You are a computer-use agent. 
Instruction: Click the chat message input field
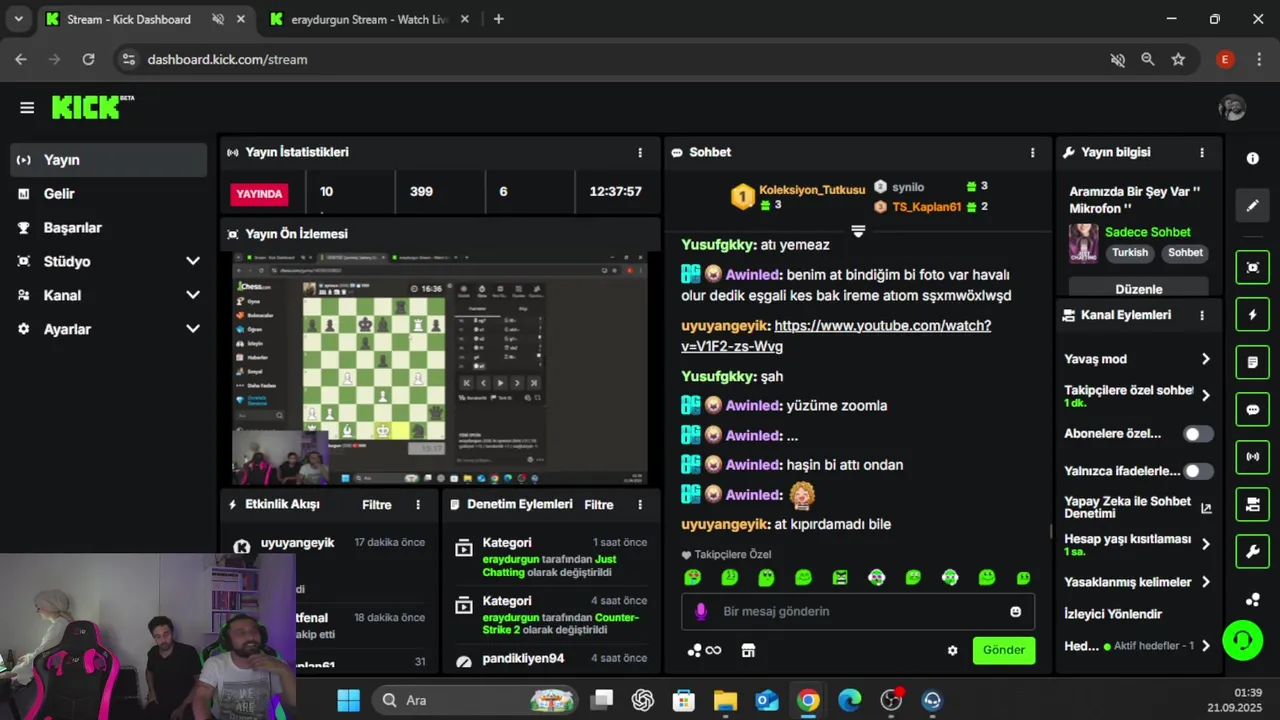point(858,611)
